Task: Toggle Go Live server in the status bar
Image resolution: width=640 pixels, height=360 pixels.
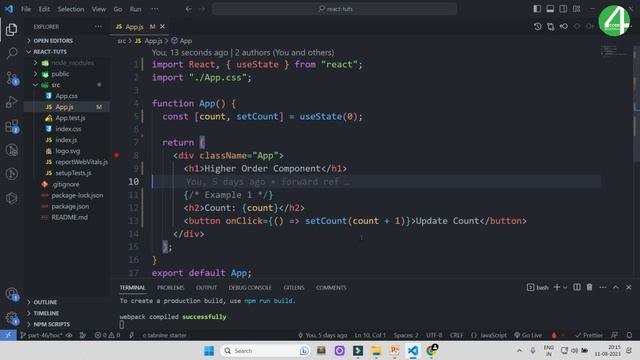Action: coord(528,335)
